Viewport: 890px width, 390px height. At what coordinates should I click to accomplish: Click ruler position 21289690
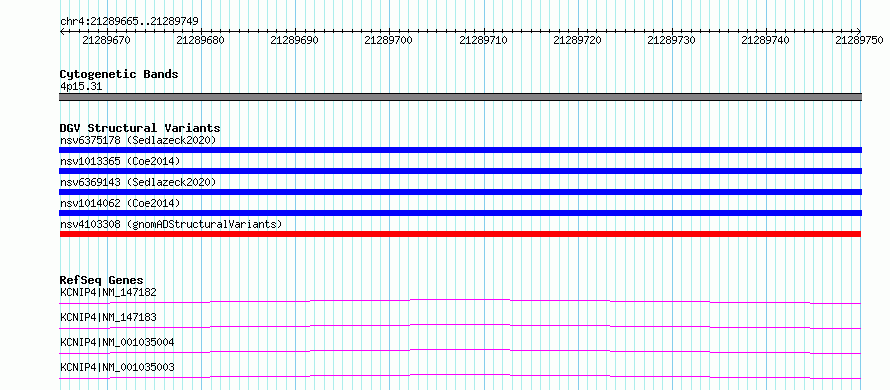click(x=295, y=40)
